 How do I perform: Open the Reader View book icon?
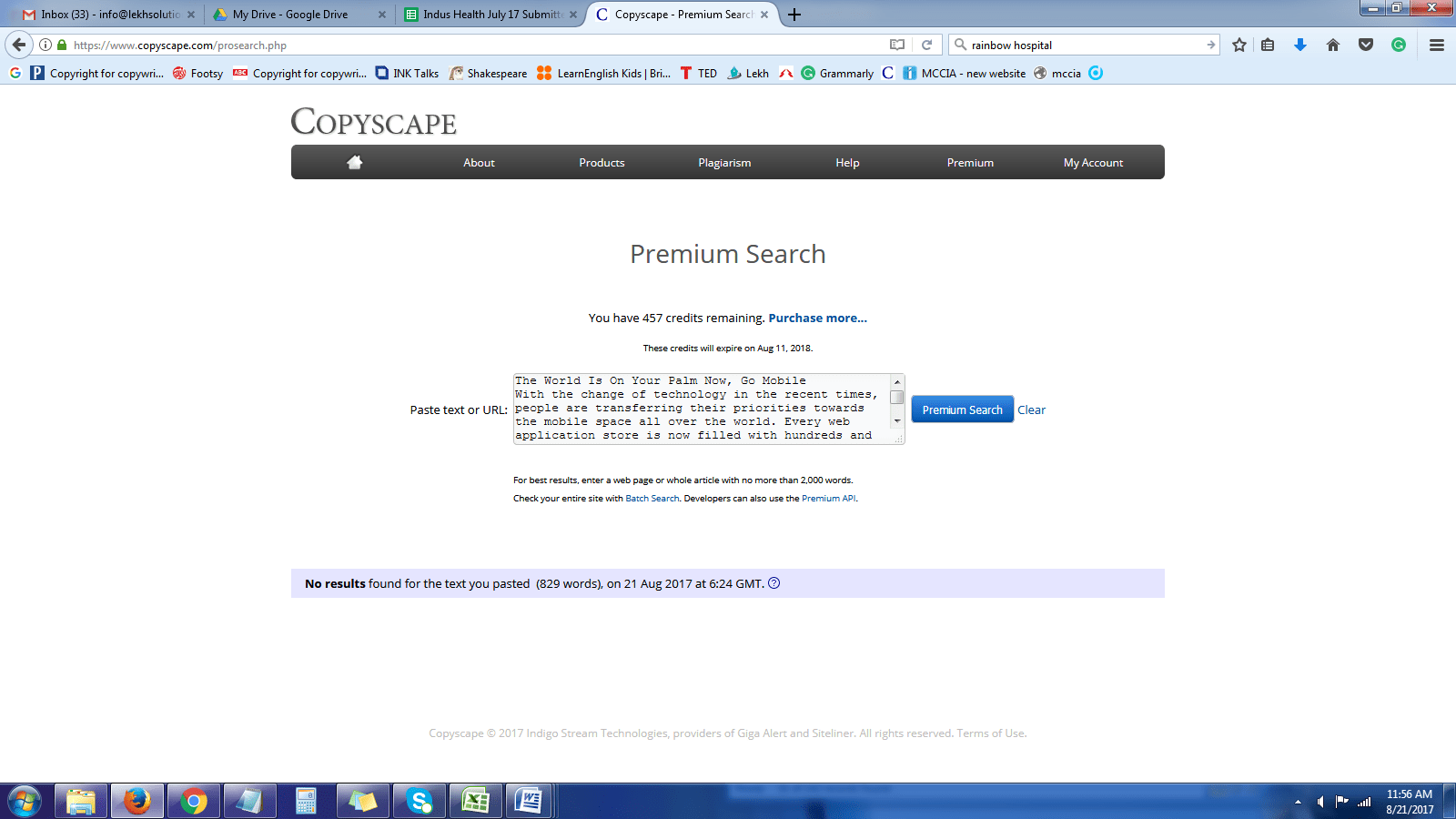[897, 45]
